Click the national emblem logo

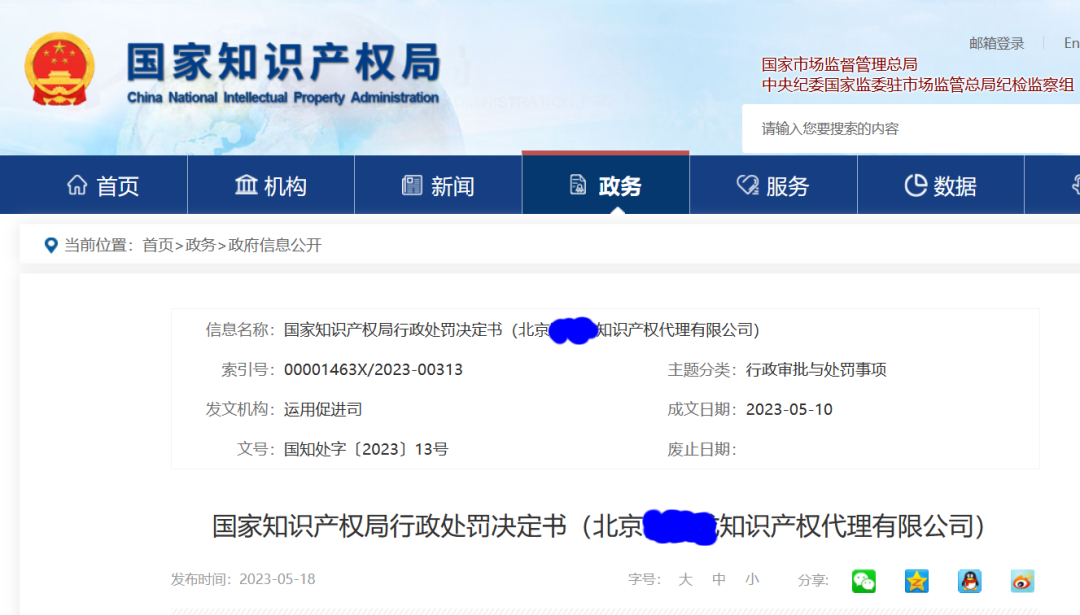coord(59,69)
